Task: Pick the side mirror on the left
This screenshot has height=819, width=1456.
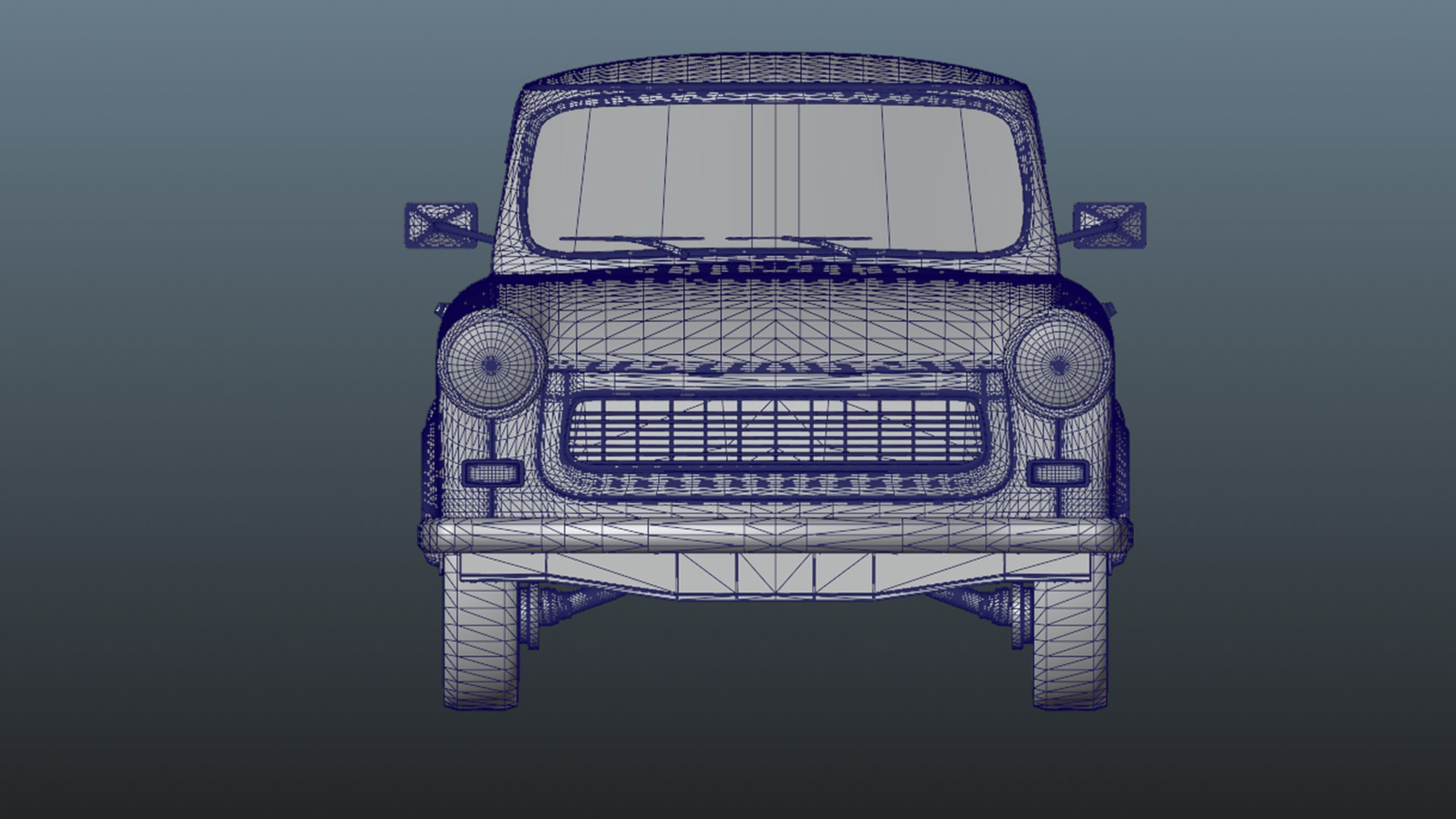Action: 441,224
